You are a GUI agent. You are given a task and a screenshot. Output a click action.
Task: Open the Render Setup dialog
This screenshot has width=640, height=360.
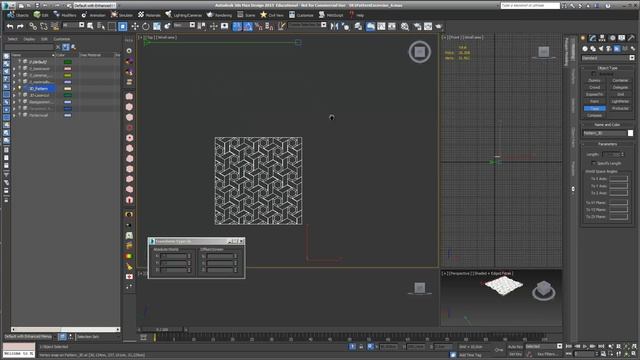(417, 26)
